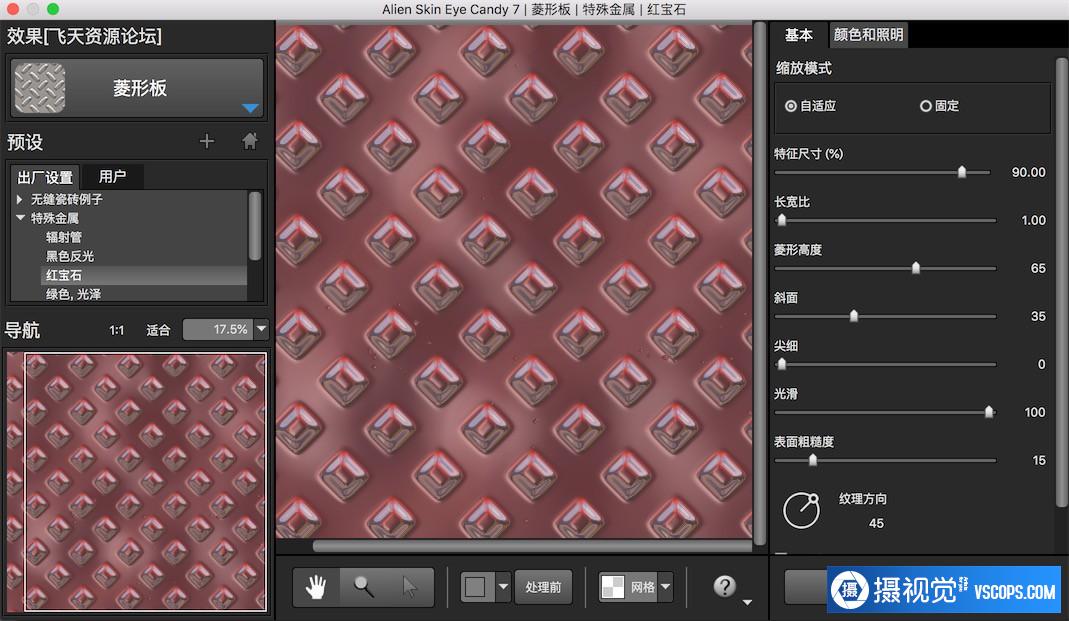Click the navigator thumbnail preview
The width and height of the screenshot is (1069, 621).
point(136,481)
